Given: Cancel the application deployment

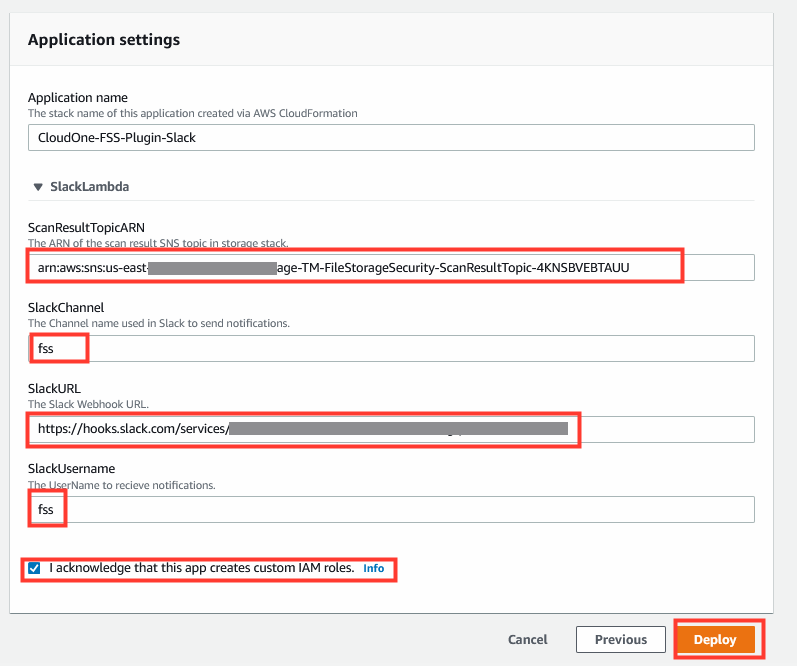Looking at the screenshot, I should pos(528,640).
